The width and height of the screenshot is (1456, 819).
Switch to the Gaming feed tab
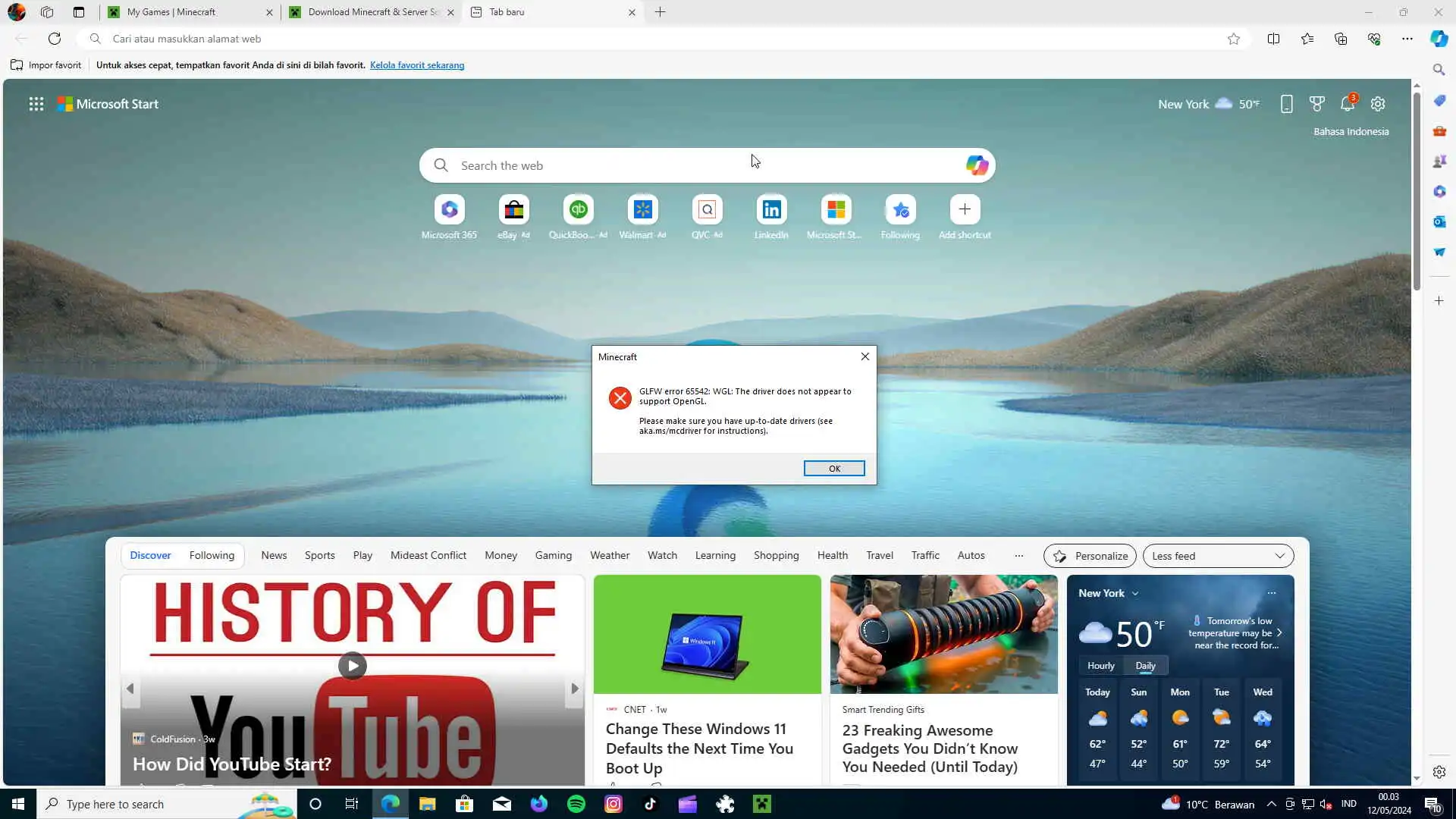click(x=553, y=556)
